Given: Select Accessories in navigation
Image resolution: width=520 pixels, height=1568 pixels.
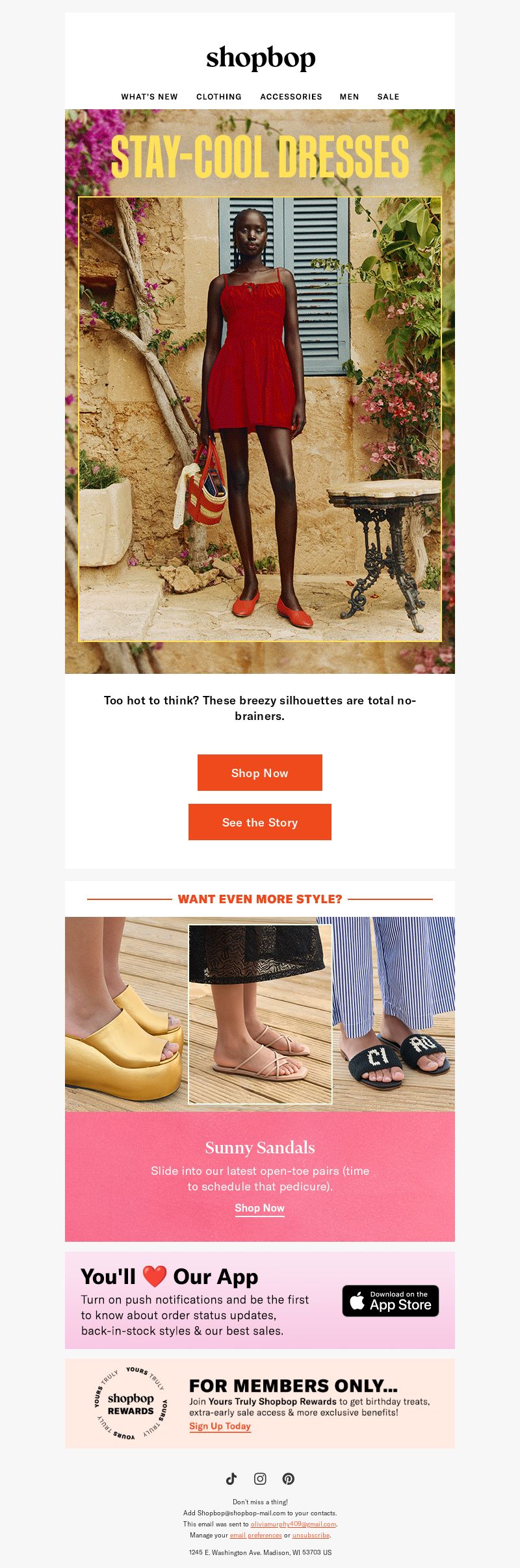Looking at the screenshot, I should click(x=291, y=96).
